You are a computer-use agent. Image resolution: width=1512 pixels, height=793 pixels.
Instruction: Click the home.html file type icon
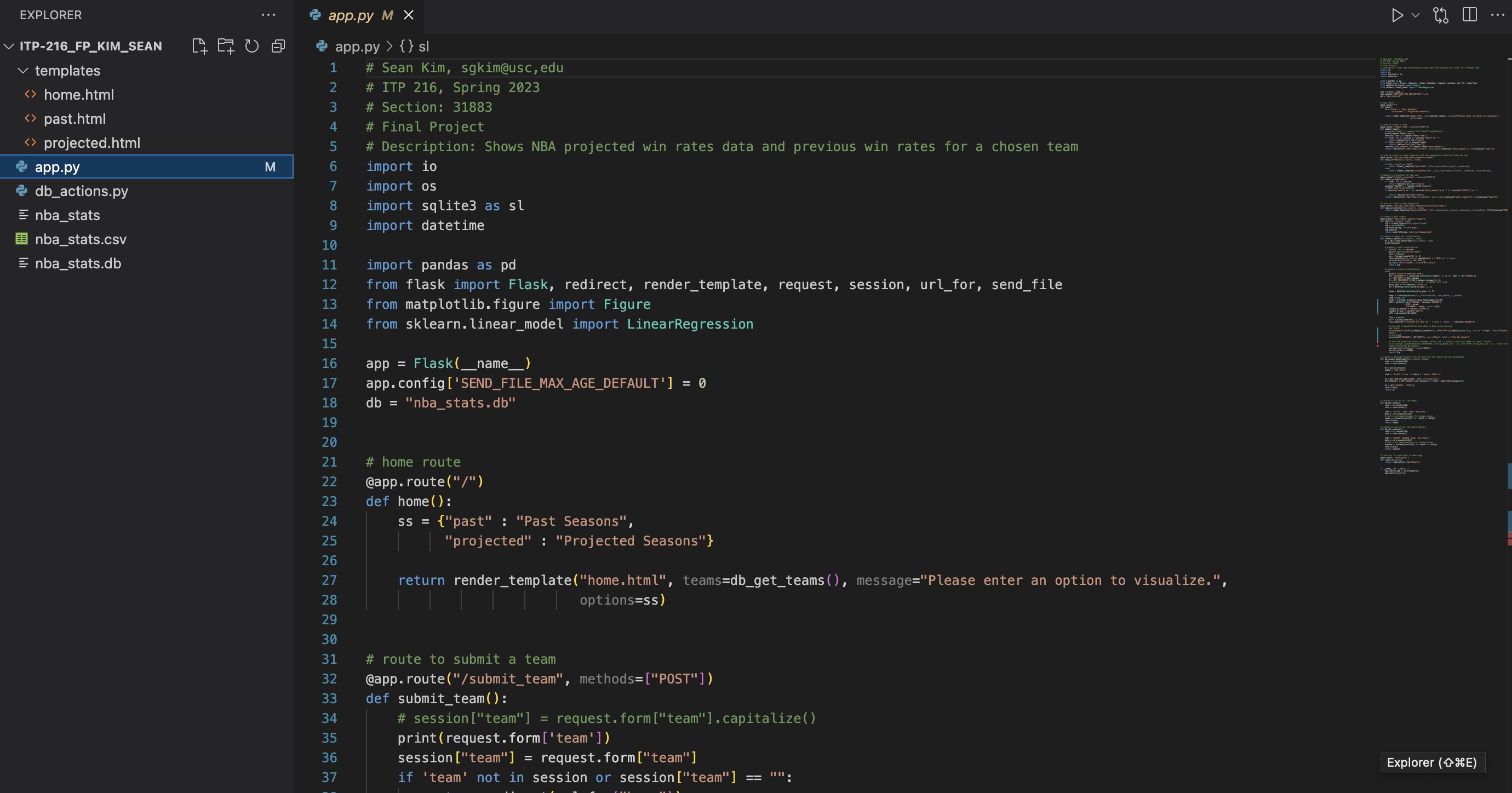[x=31, y=94]
